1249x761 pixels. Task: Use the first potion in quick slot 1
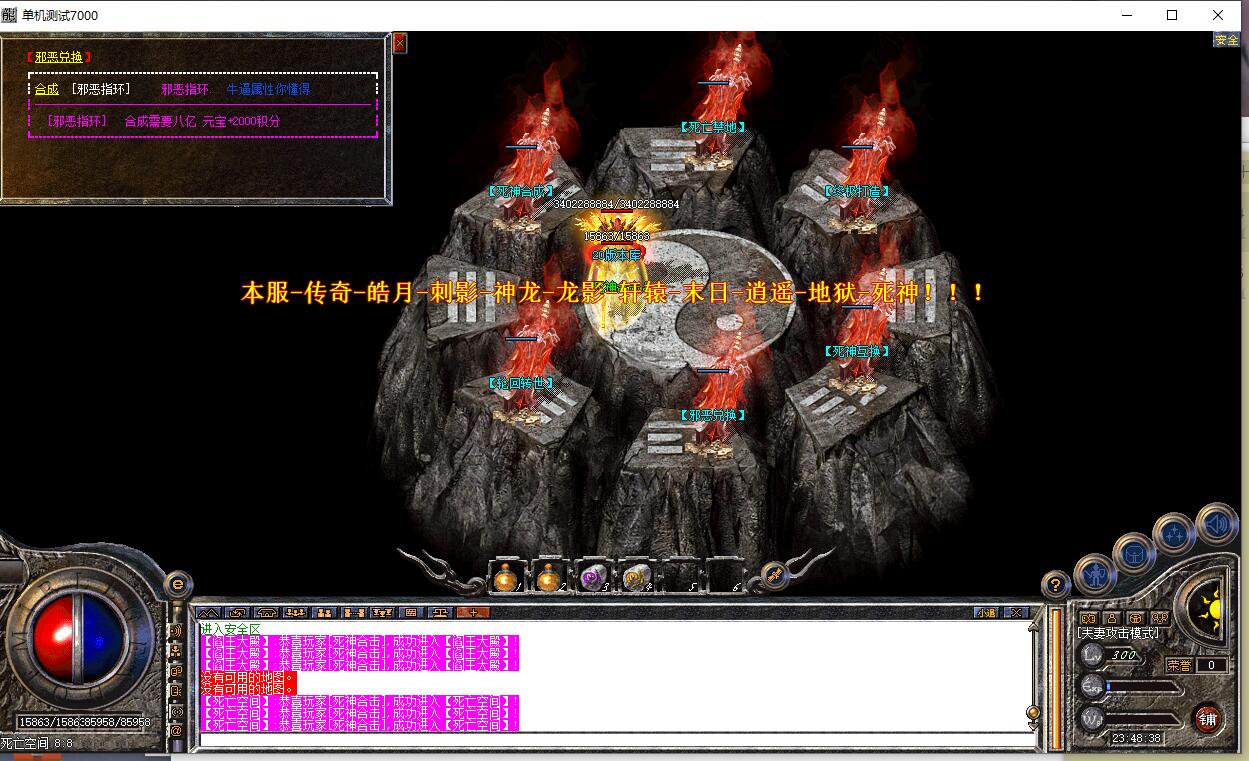pos(505,577)
